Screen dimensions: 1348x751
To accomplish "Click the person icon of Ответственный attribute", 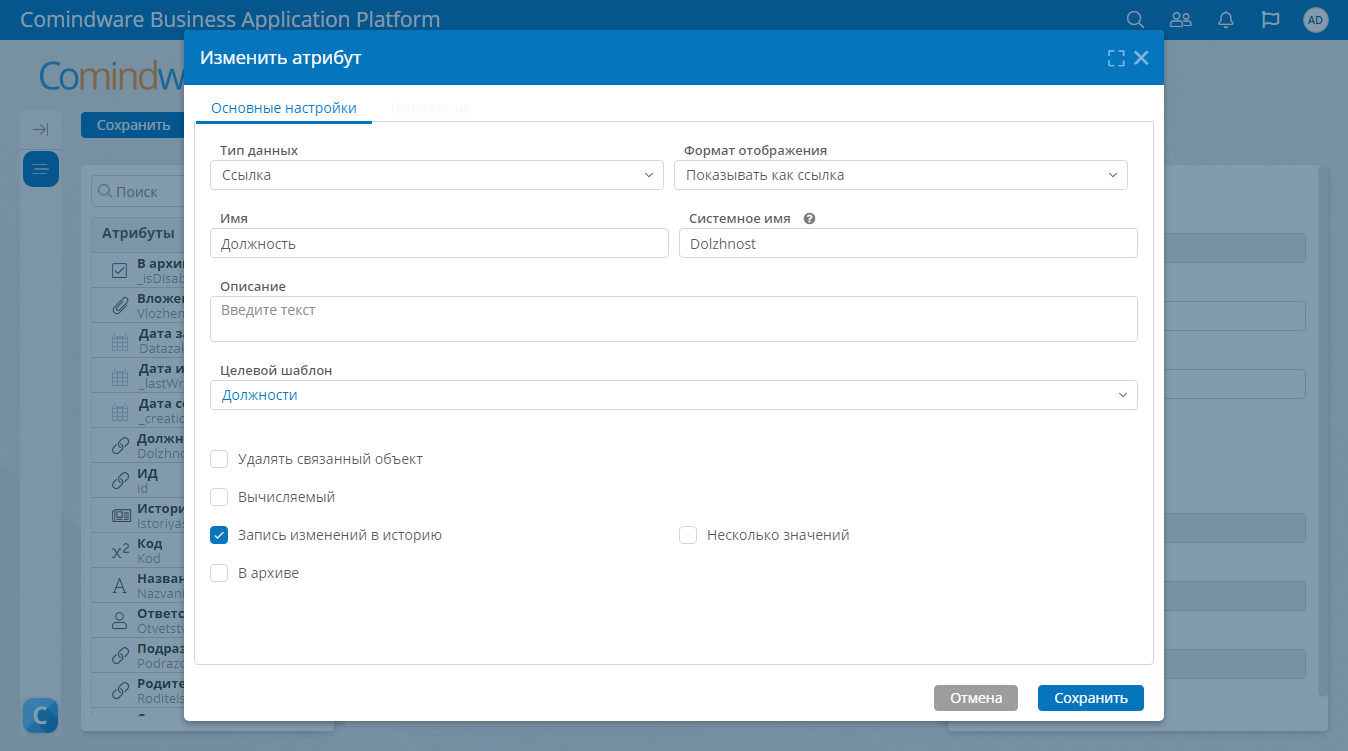I will [x=119, y=621].
